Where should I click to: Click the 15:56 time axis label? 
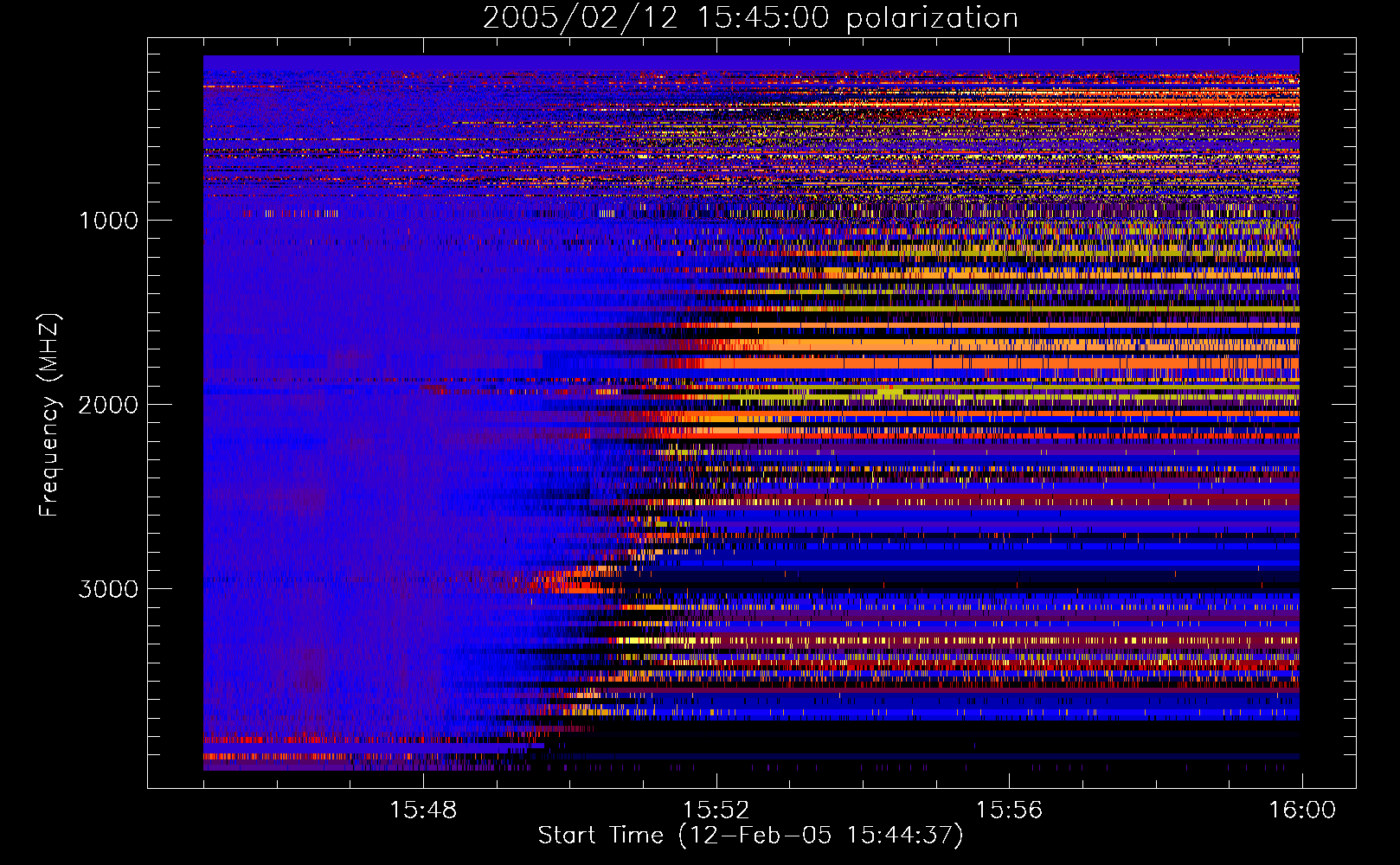pos(1009,811)
